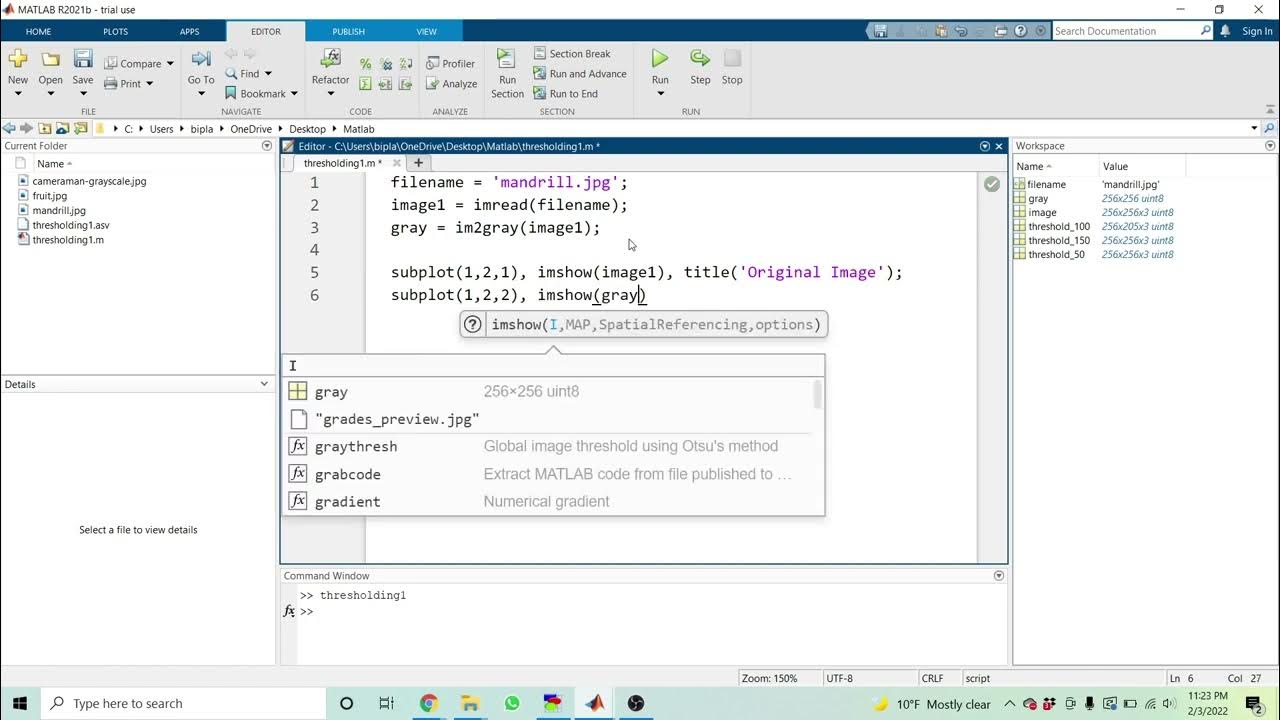The image size is (1280, 720).
Task: Click the address bar search magnifier icon
Action: (x=1270, y=128)
